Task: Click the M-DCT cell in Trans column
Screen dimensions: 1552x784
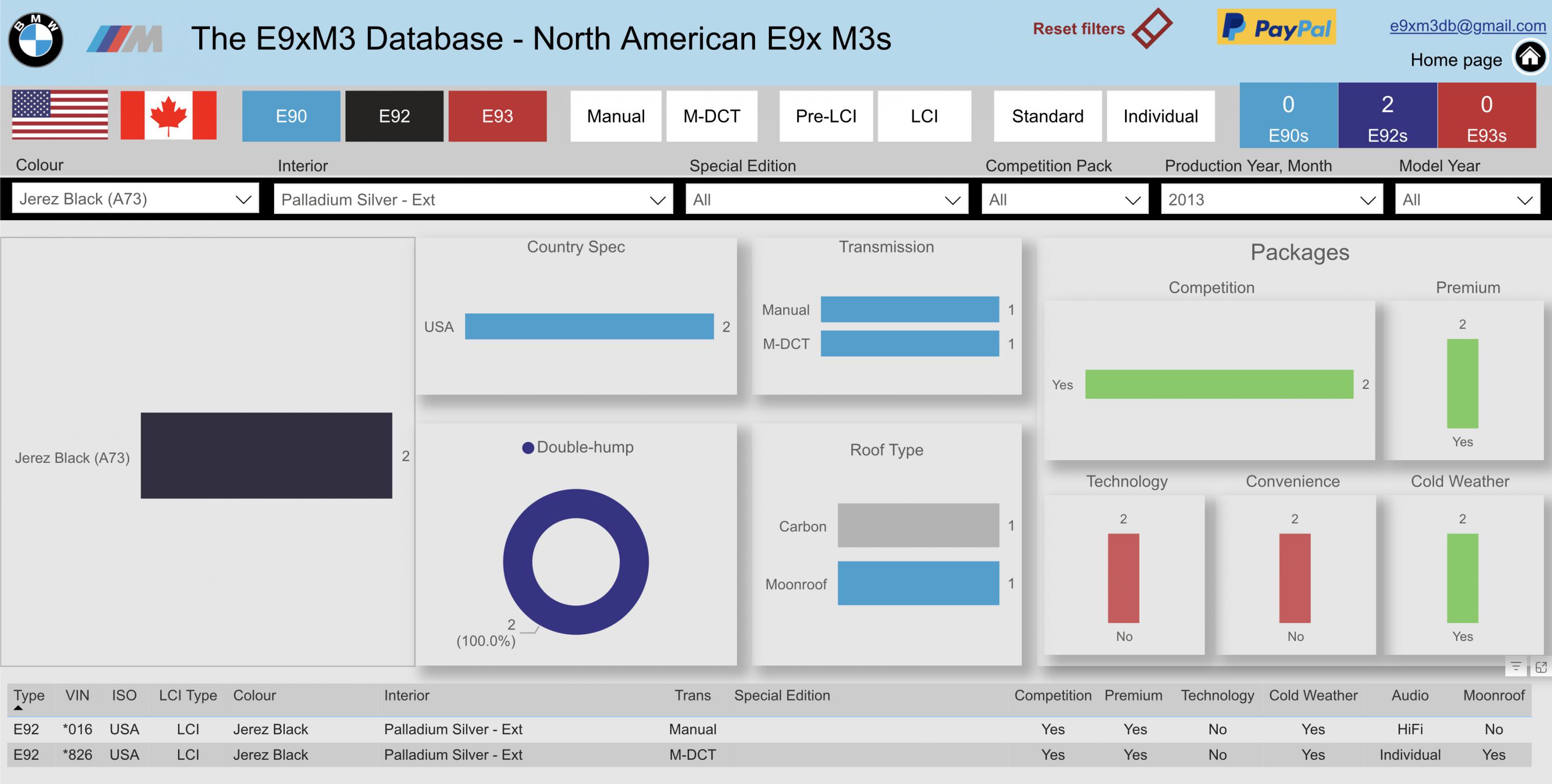Action: coord(693,754)
